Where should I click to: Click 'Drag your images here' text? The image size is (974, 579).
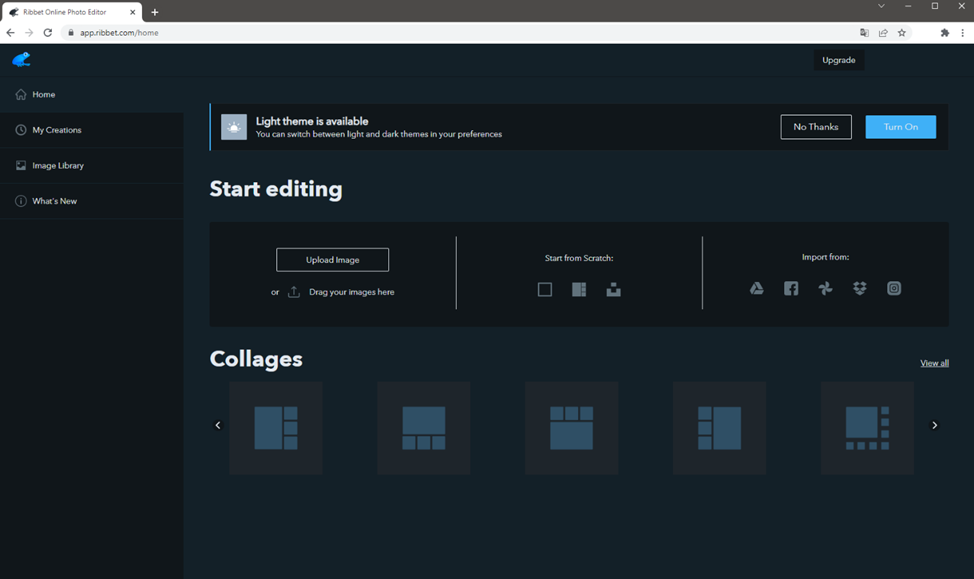[352, 292]
